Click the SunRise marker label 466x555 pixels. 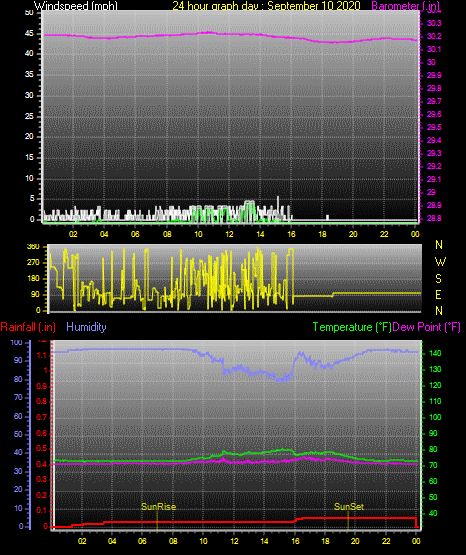159,507
